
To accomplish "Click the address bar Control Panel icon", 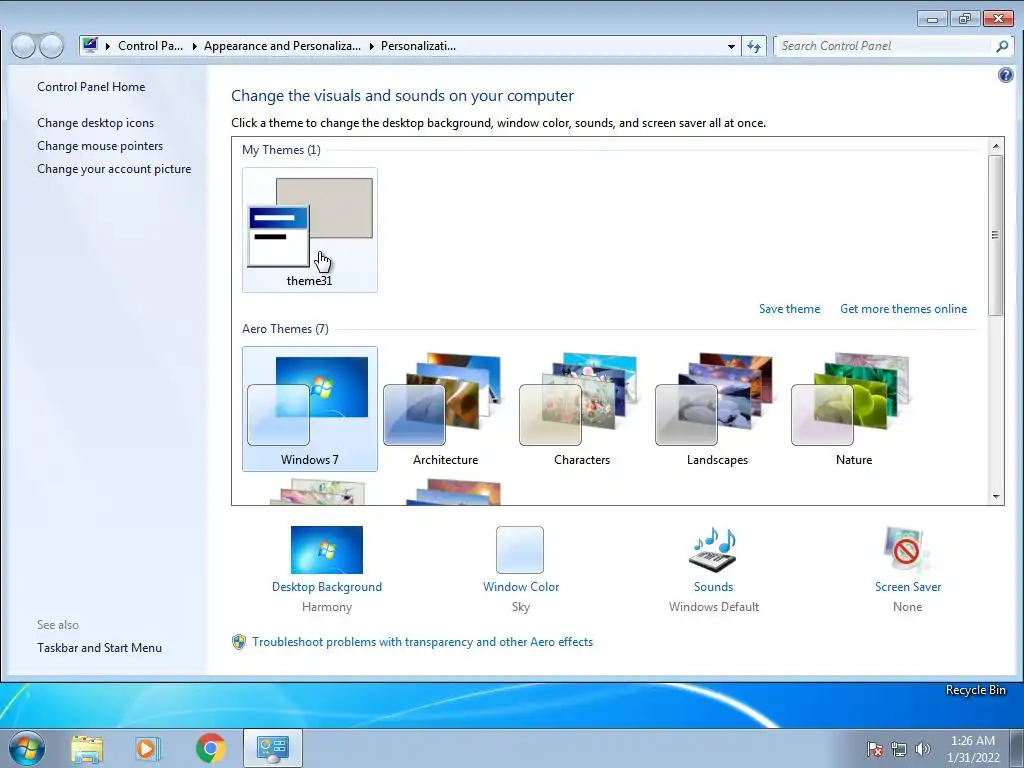I will click(90, 45).
